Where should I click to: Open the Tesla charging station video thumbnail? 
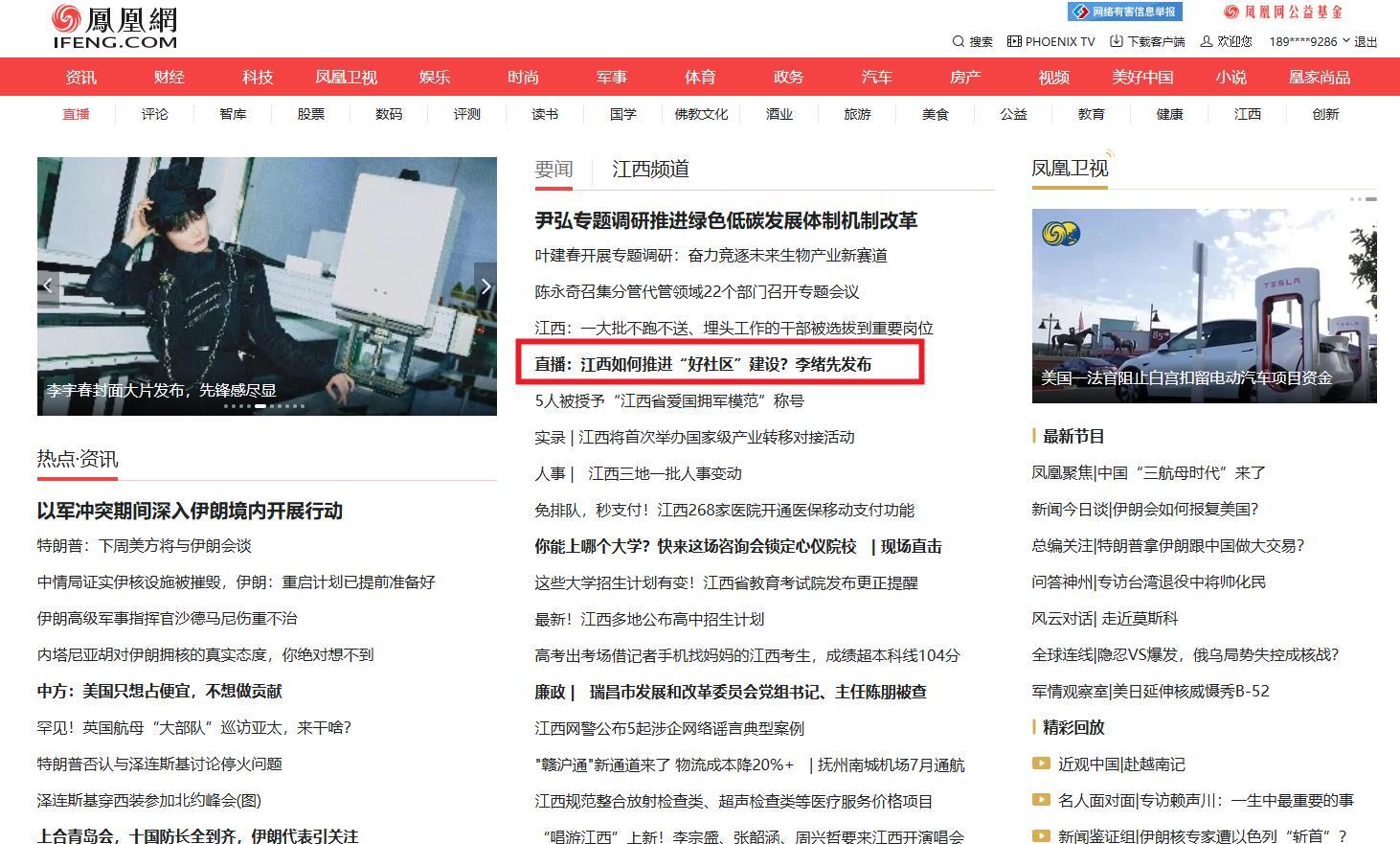point(1205,306)
